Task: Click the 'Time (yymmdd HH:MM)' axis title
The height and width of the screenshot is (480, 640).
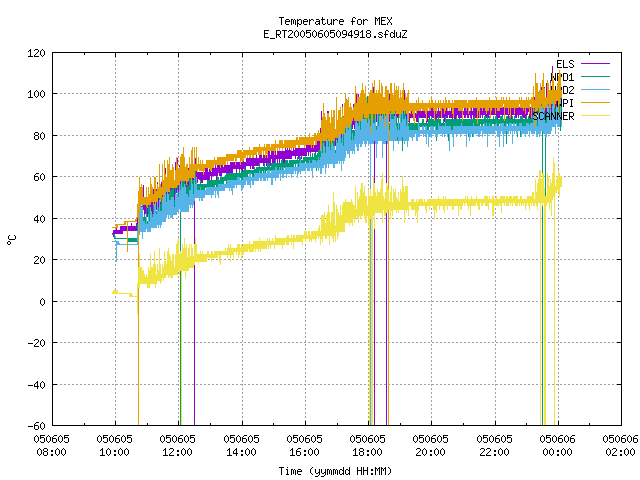Action: [x=335, y=471]
